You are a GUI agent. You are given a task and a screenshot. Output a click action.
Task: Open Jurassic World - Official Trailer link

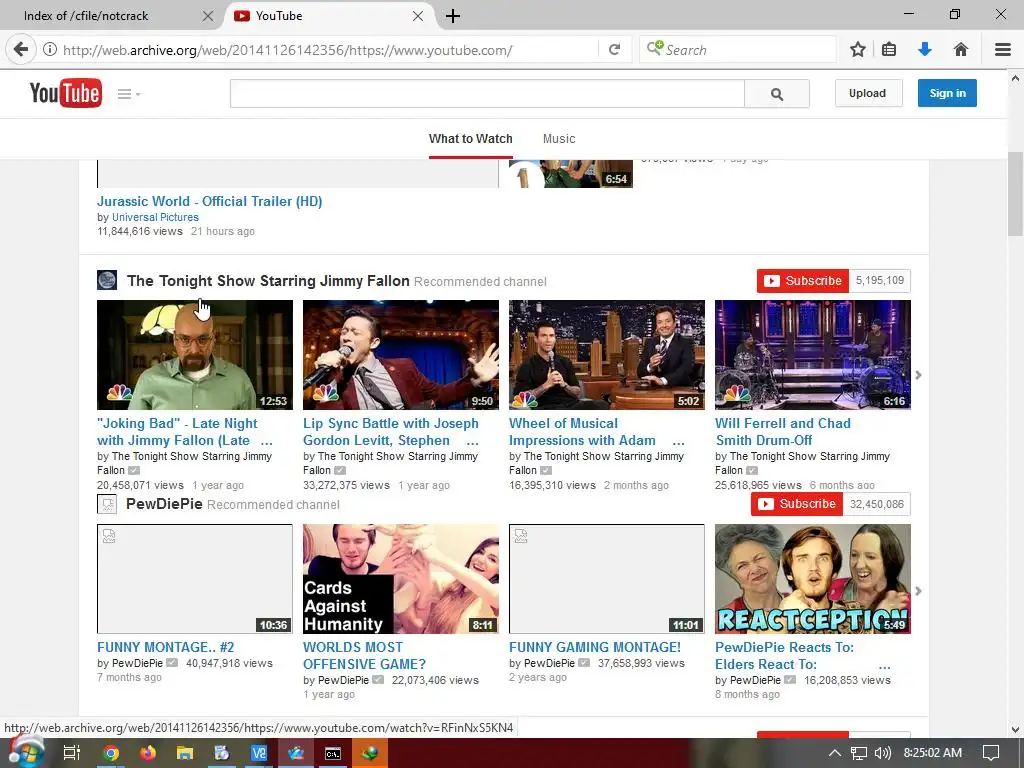(x=210, y=201)
